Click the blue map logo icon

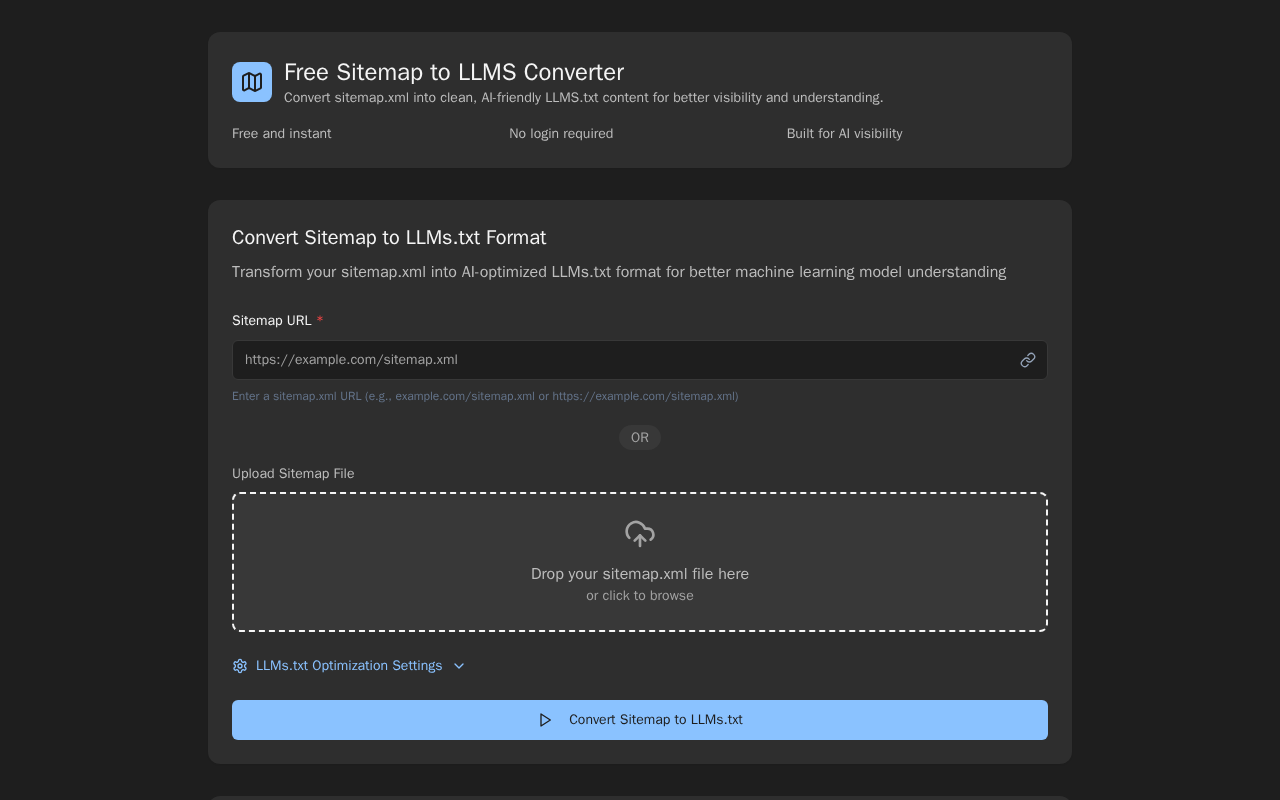(x=252, y=82)
